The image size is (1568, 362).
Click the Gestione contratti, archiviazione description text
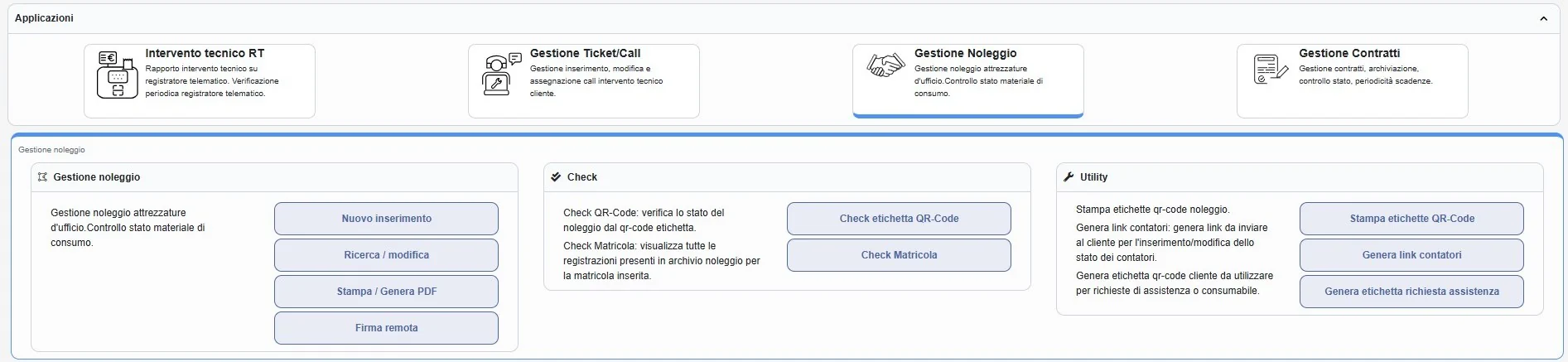(x=1366, y=75)
